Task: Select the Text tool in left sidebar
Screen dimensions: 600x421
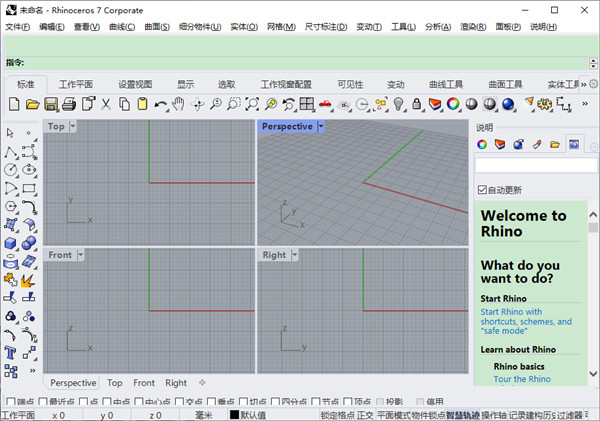Action: 11,353
